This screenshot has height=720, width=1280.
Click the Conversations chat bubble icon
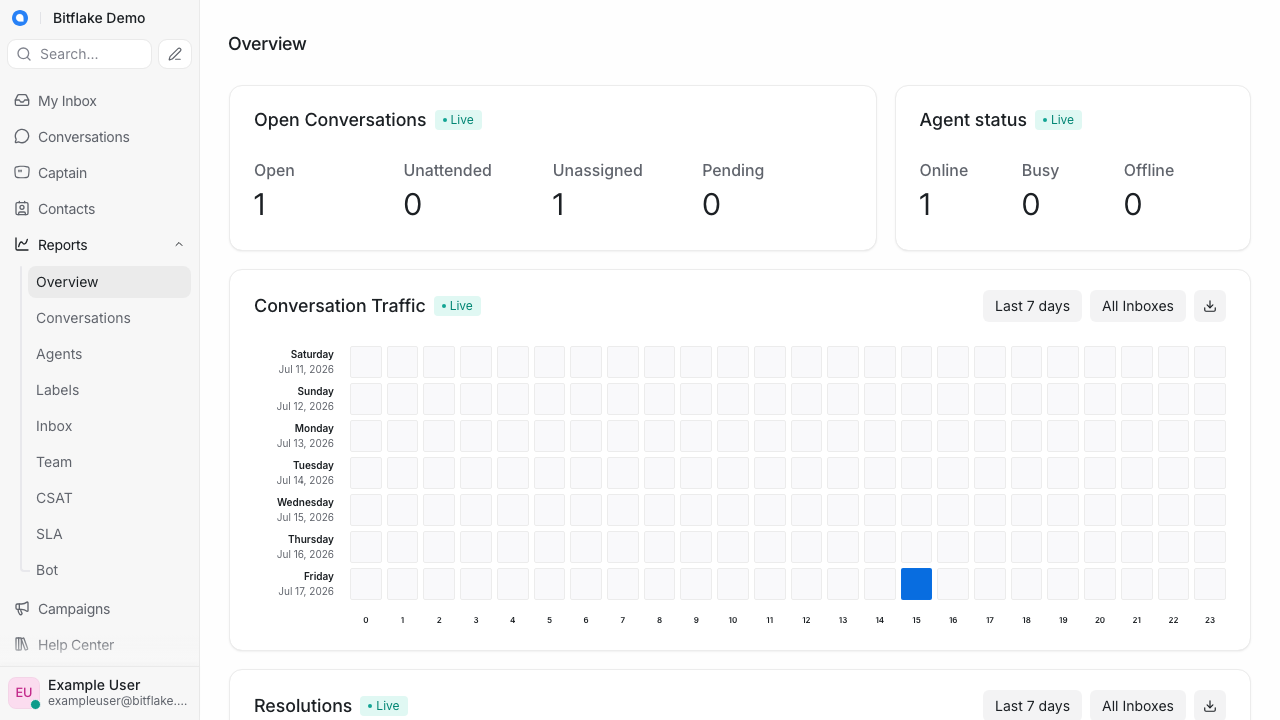click(x=22, y=137)
